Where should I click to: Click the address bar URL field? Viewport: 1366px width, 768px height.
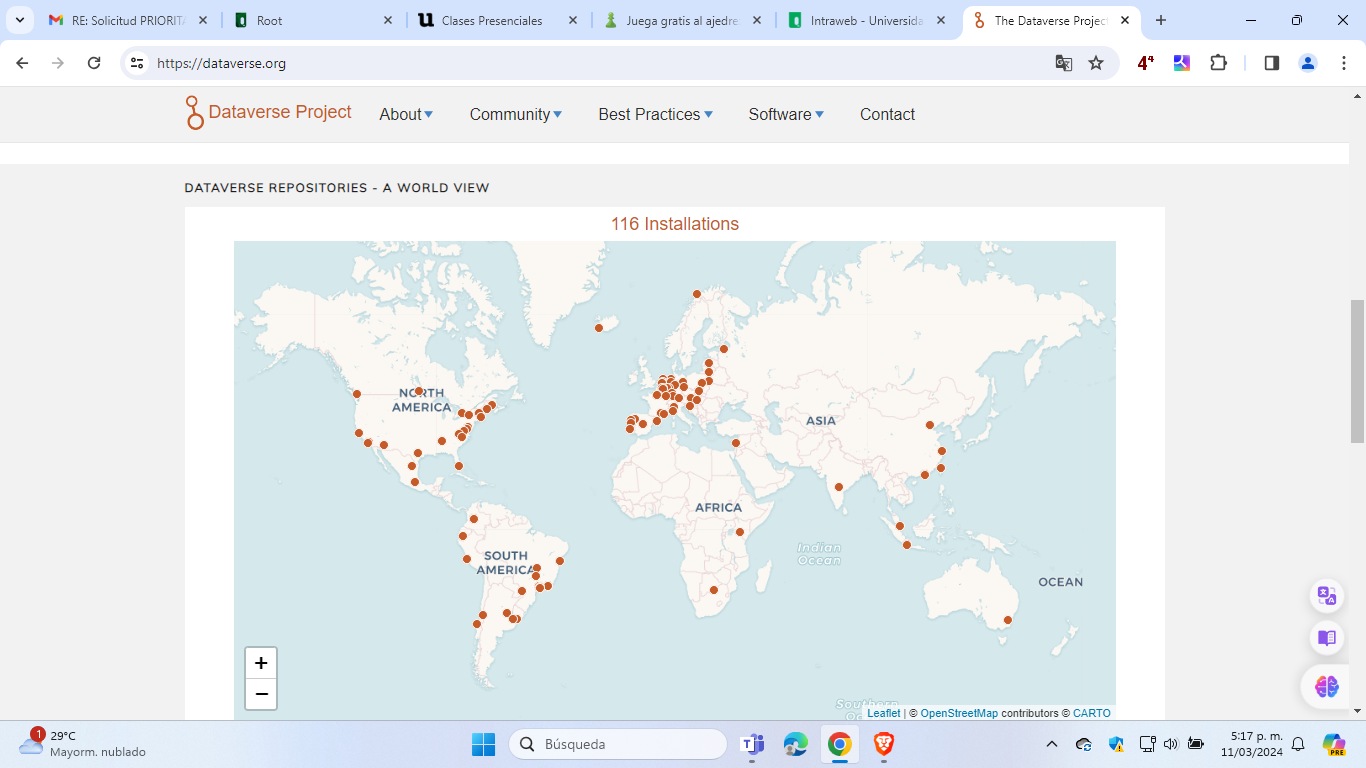600,63
